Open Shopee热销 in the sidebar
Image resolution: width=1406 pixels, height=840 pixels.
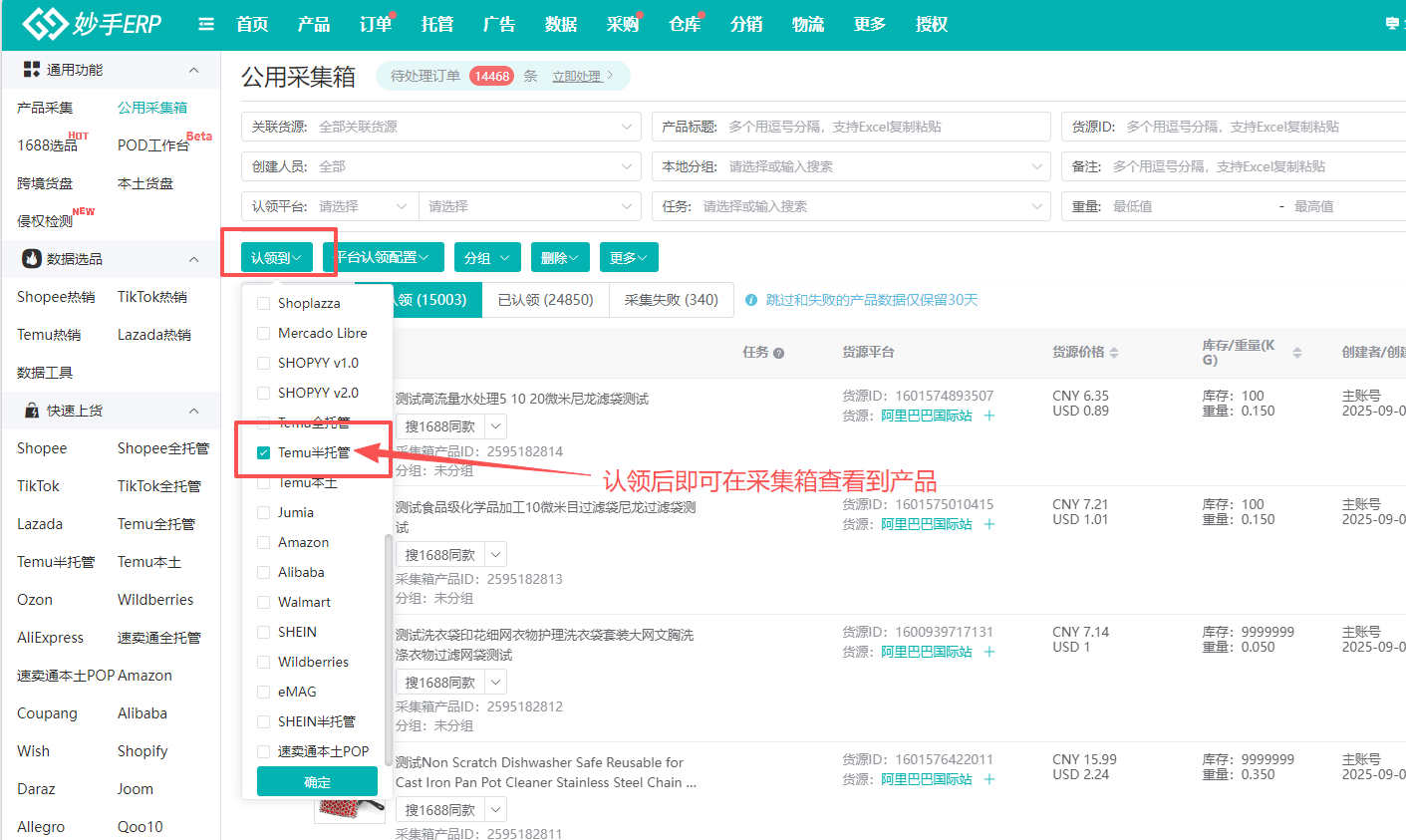56,297
